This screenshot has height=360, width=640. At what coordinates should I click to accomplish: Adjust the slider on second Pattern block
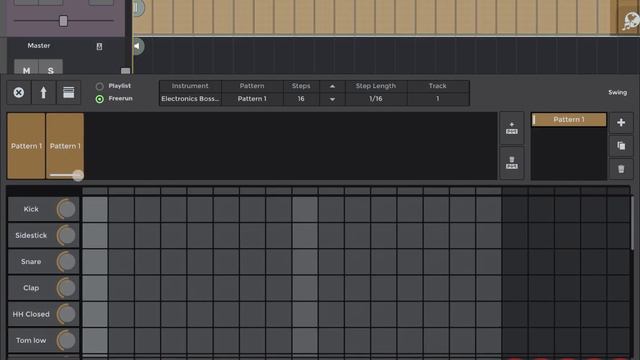point(78,175)
